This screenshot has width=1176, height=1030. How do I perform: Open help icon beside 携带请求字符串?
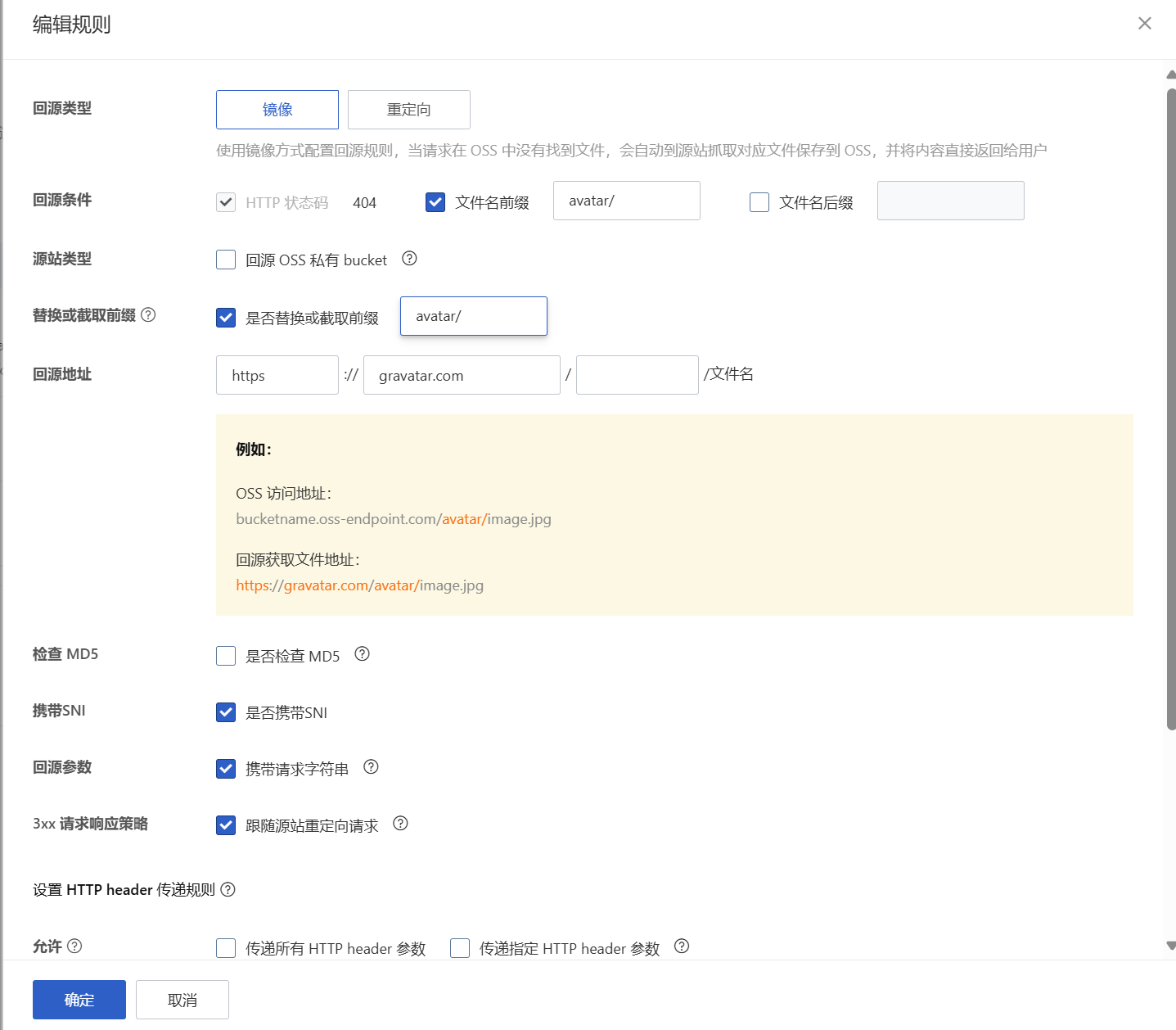(372, 767)
